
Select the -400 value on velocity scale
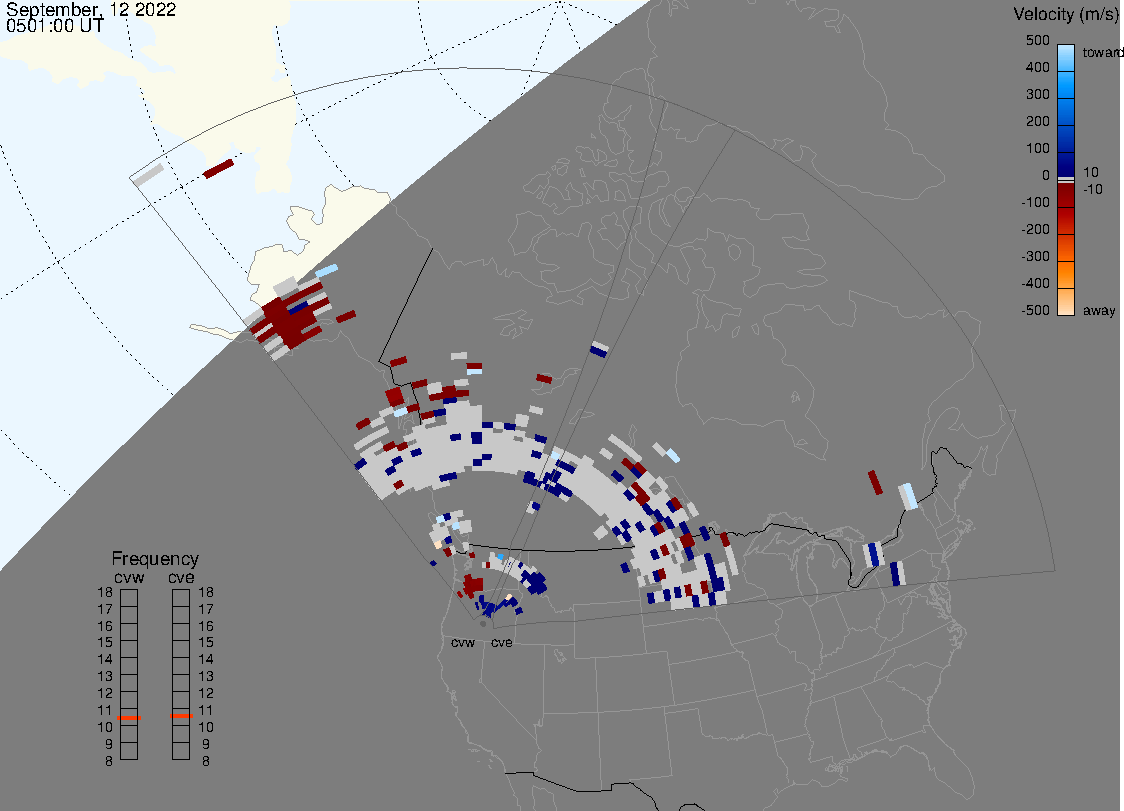coord(1035,283)
